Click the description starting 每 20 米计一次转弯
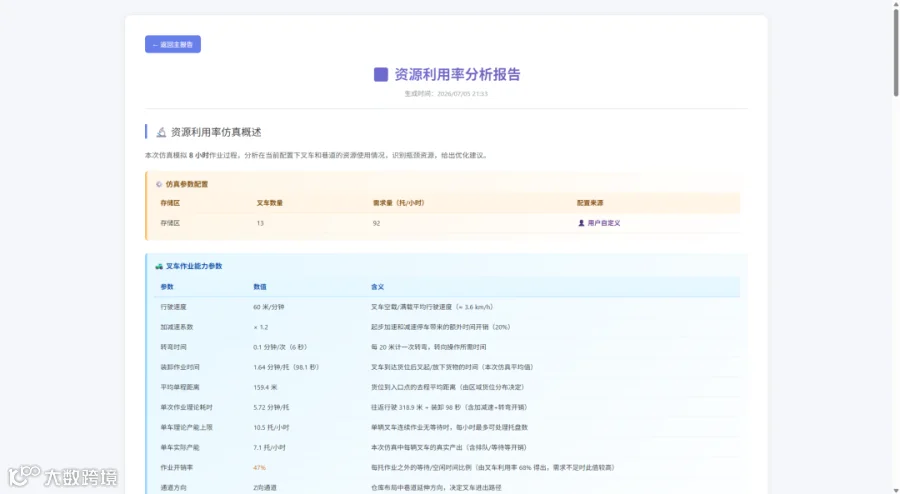Screen dimensions: 900x494 [x=429, y=347]
